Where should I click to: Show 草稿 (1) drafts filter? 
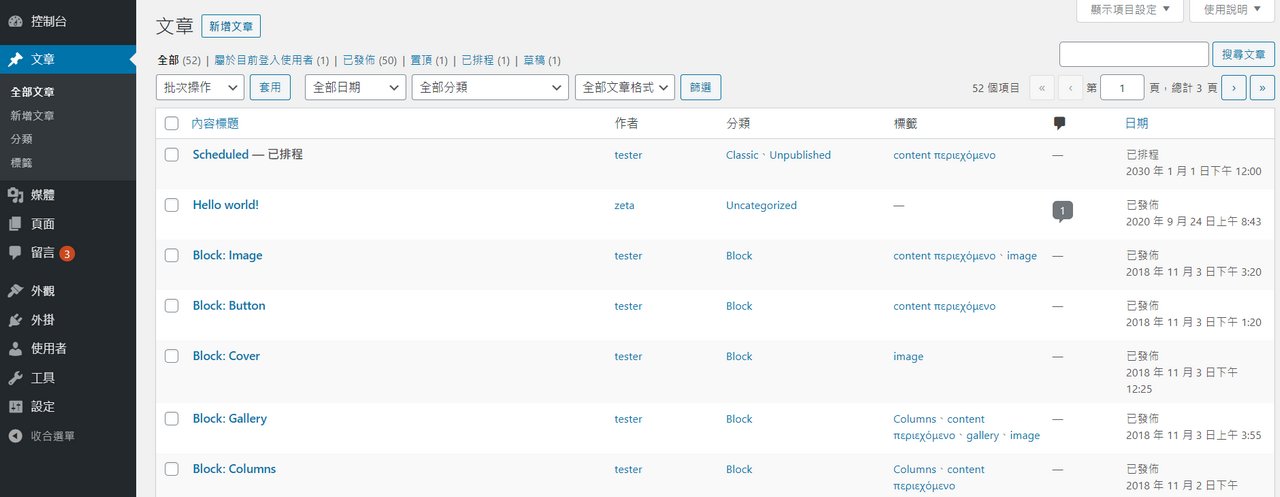[542, 61]
